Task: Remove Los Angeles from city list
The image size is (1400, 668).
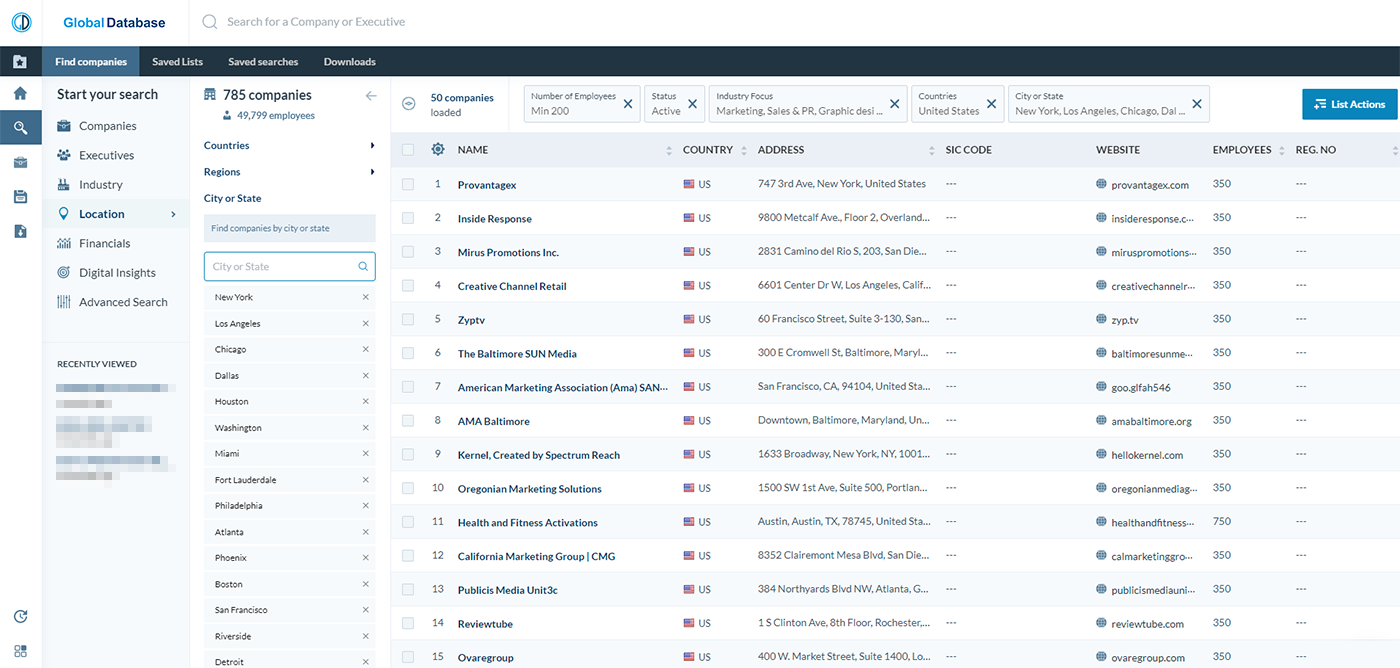Action: tap(365, 323)
